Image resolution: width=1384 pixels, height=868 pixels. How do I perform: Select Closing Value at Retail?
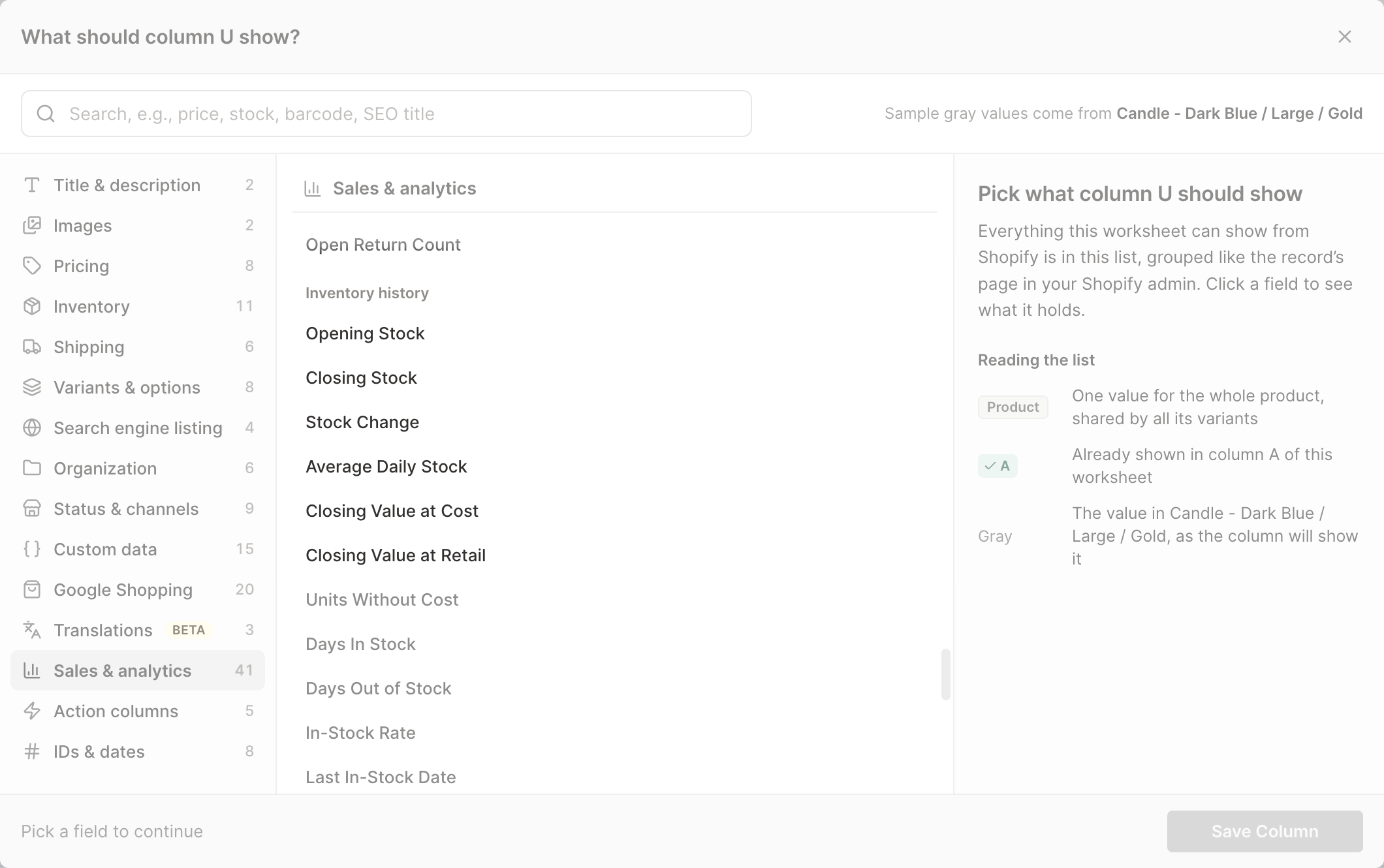coord(614,555)
